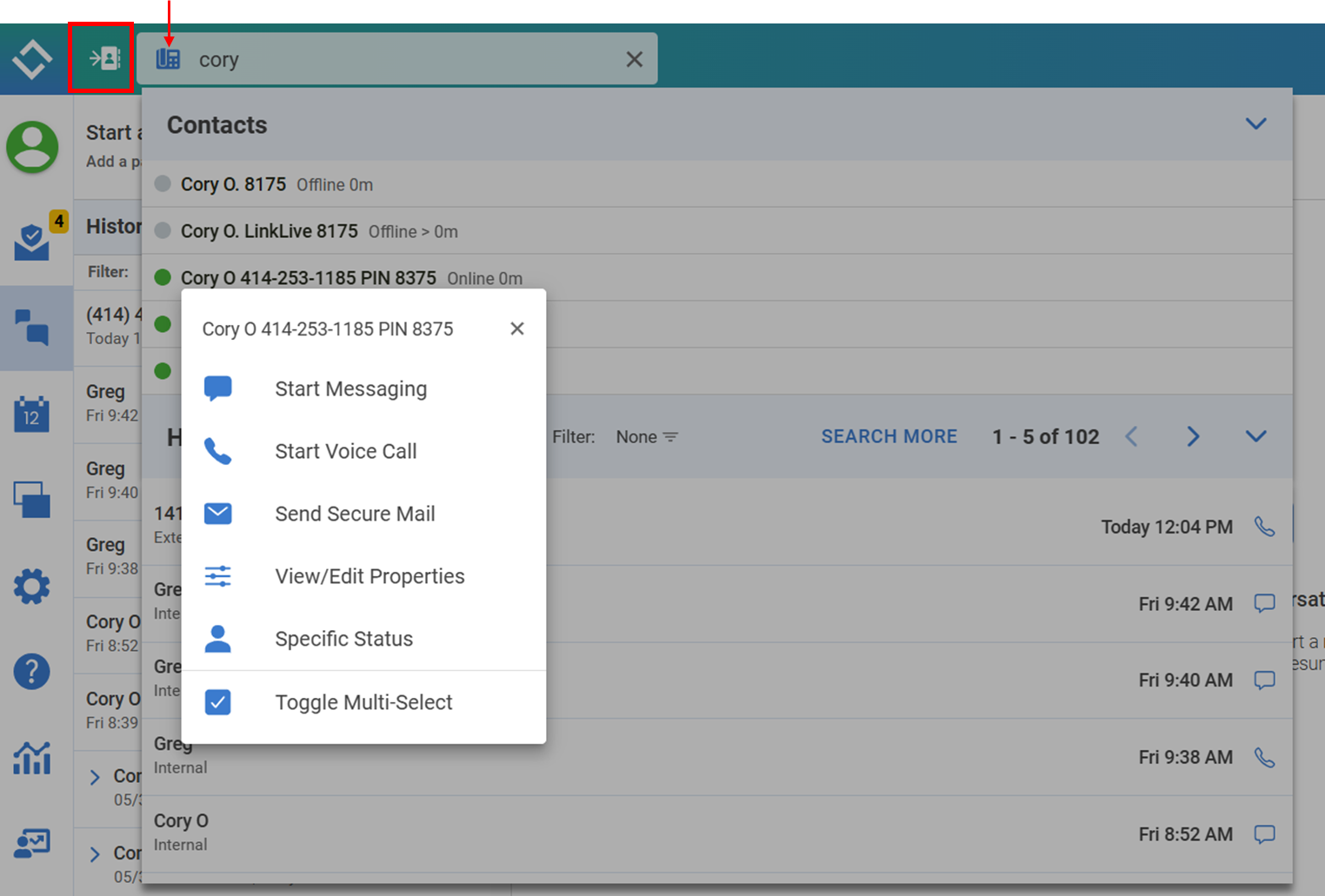Go to next page of history results

1193,436
